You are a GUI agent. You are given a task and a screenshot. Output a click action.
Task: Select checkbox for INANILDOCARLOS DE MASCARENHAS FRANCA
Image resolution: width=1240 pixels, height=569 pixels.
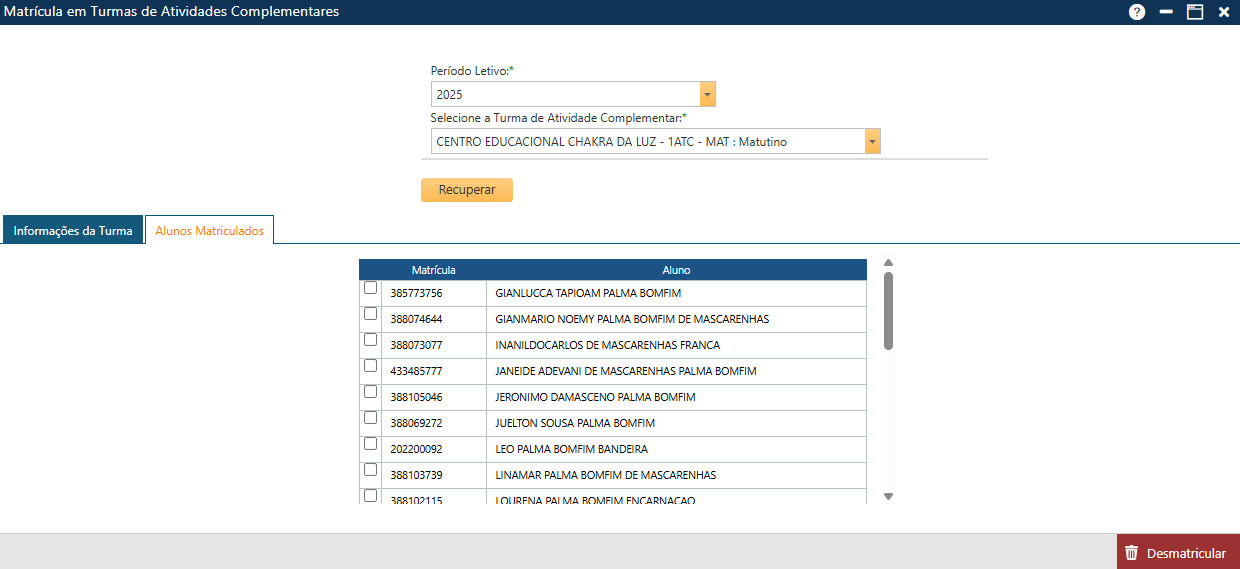(371, 340)
